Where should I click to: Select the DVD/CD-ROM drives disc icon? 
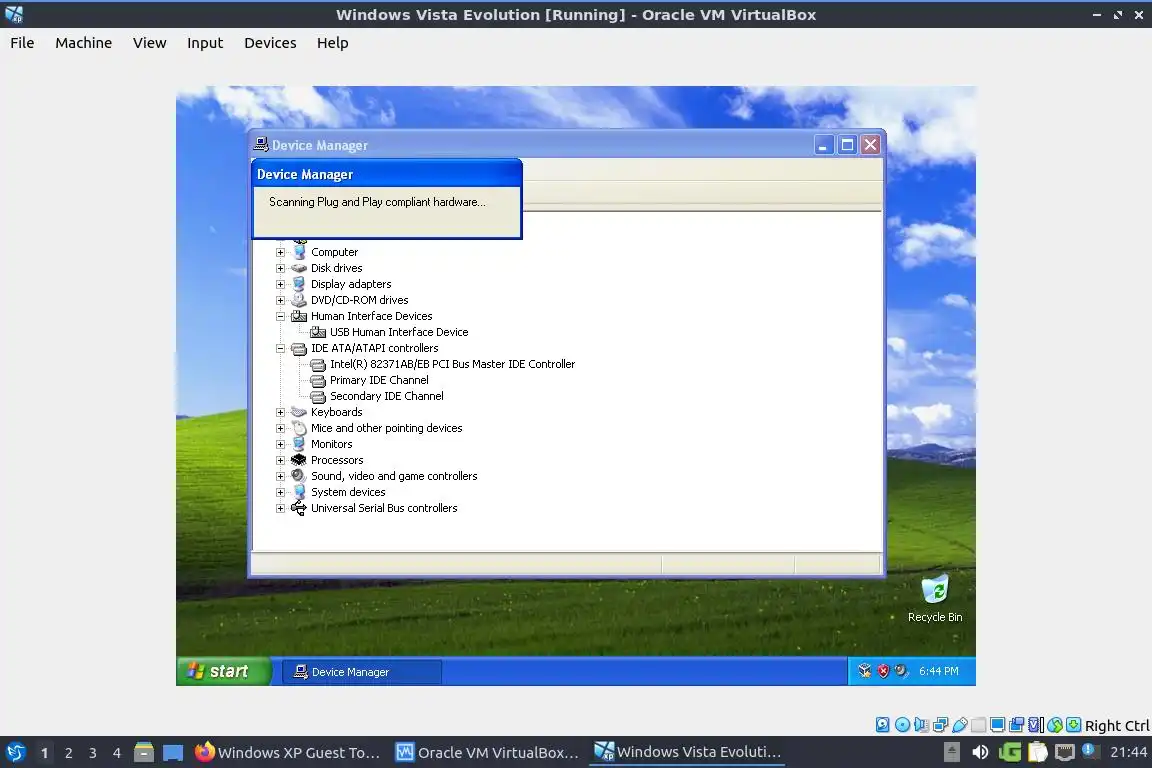[299, 300]
